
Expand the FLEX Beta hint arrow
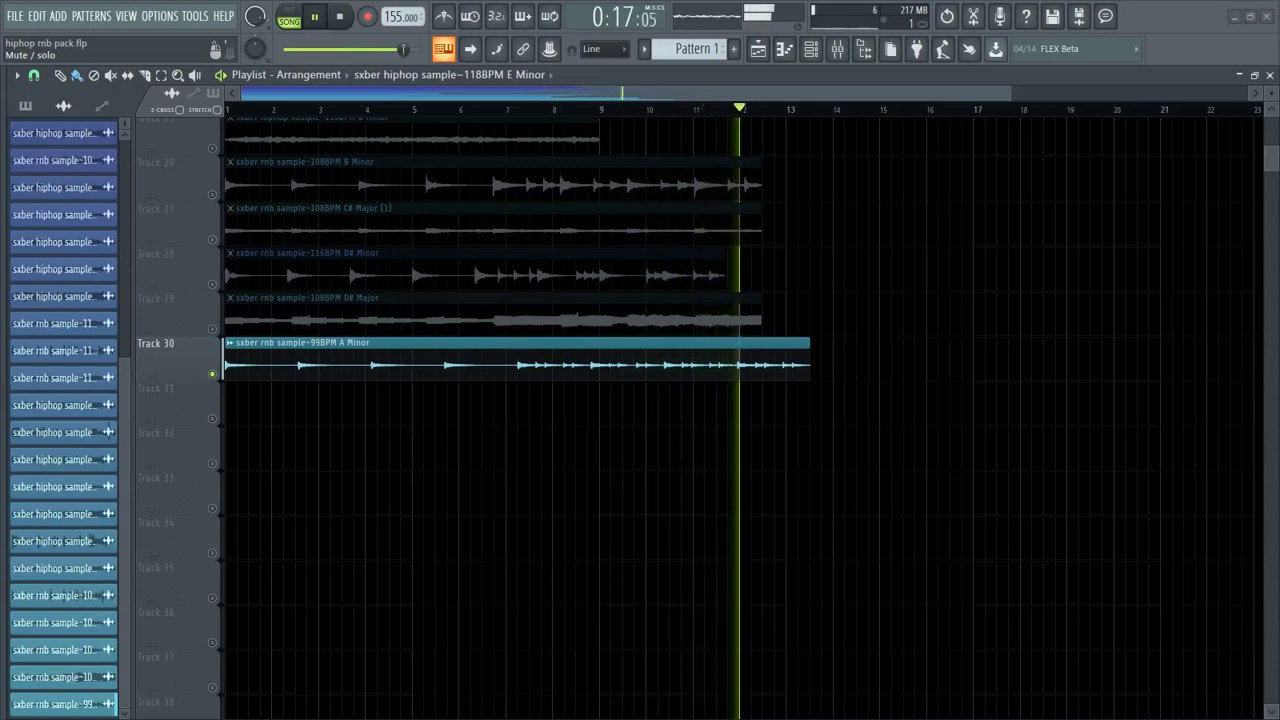pos(1136,49)
